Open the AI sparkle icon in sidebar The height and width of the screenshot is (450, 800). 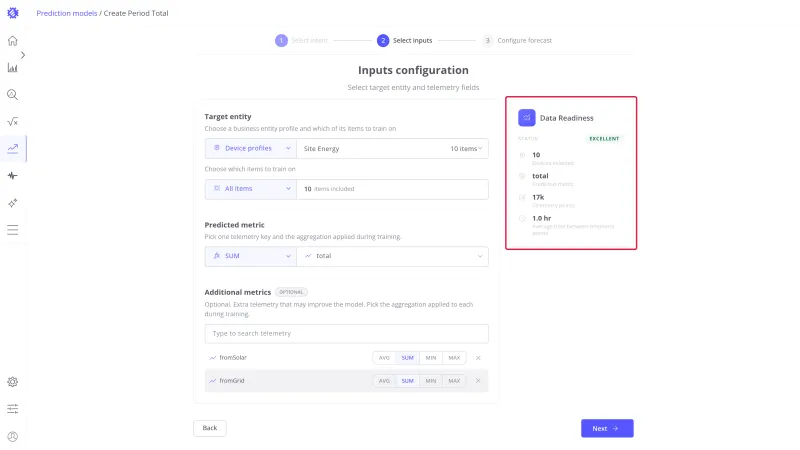13,203
